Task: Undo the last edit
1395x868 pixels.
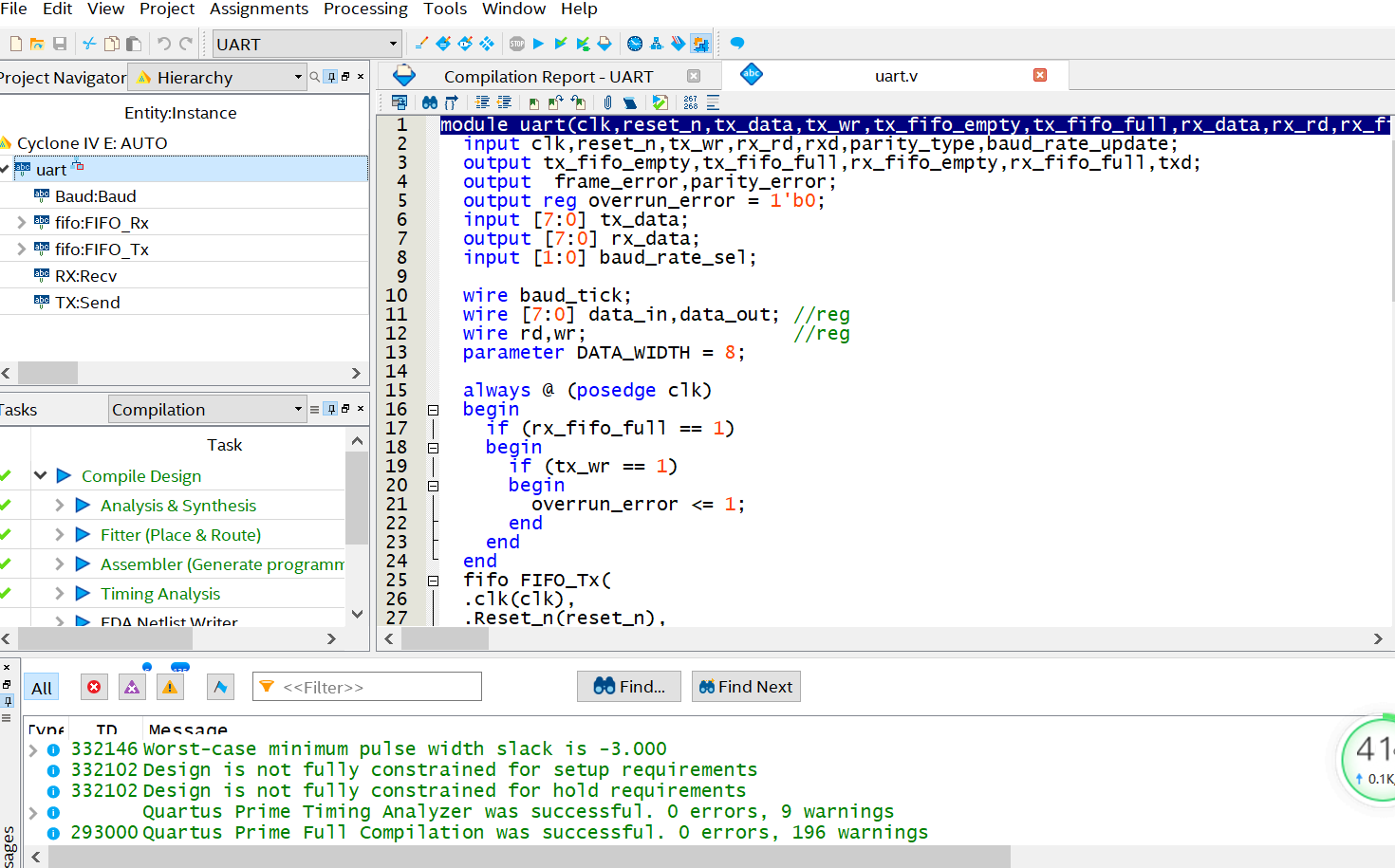Action: pos(163,44)
